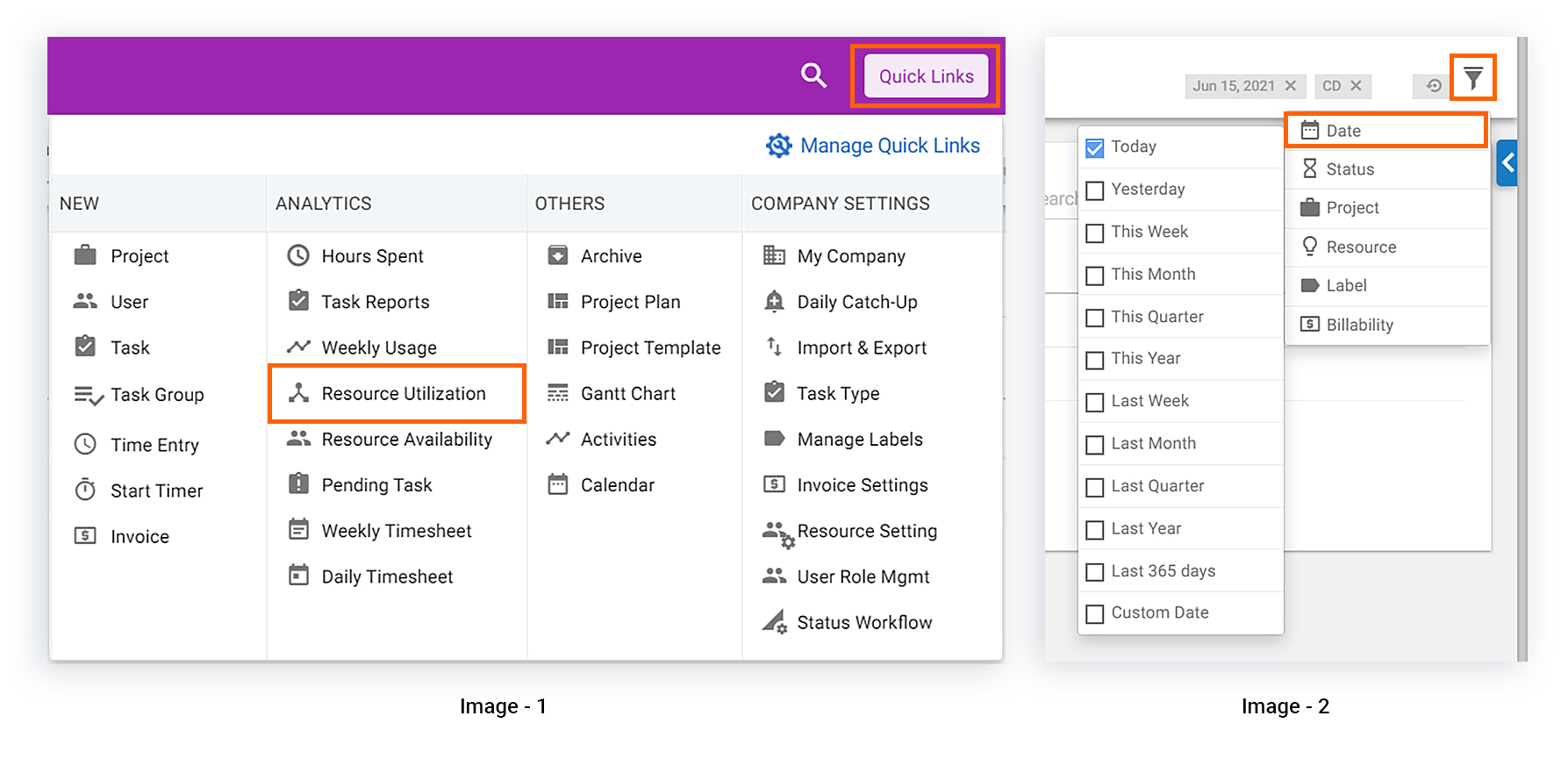Check the Yesterday checkbox
This screenshot has height=759, width=1568.
click(x=1094, y=190)
